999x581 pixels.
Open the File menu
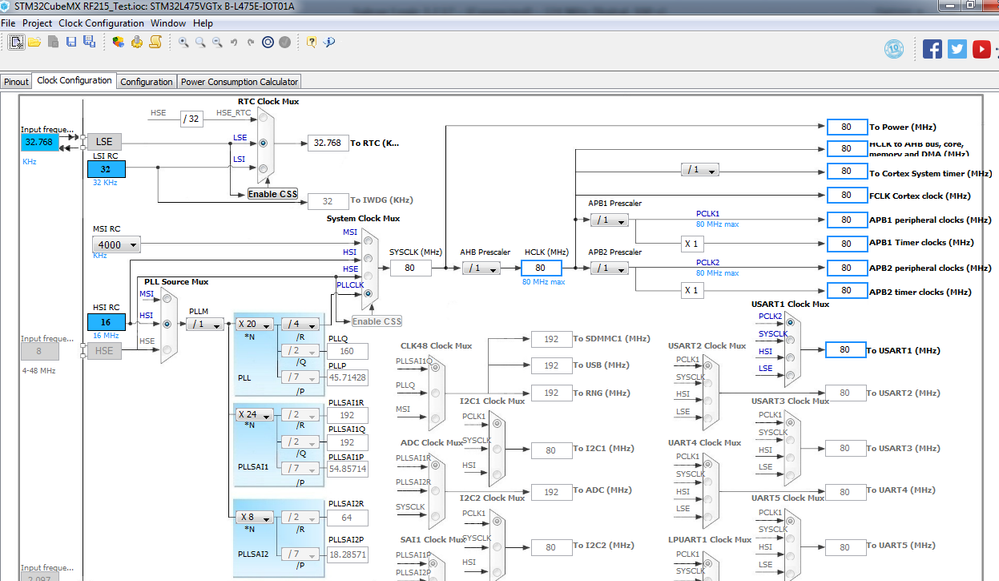tap(8, 23)
